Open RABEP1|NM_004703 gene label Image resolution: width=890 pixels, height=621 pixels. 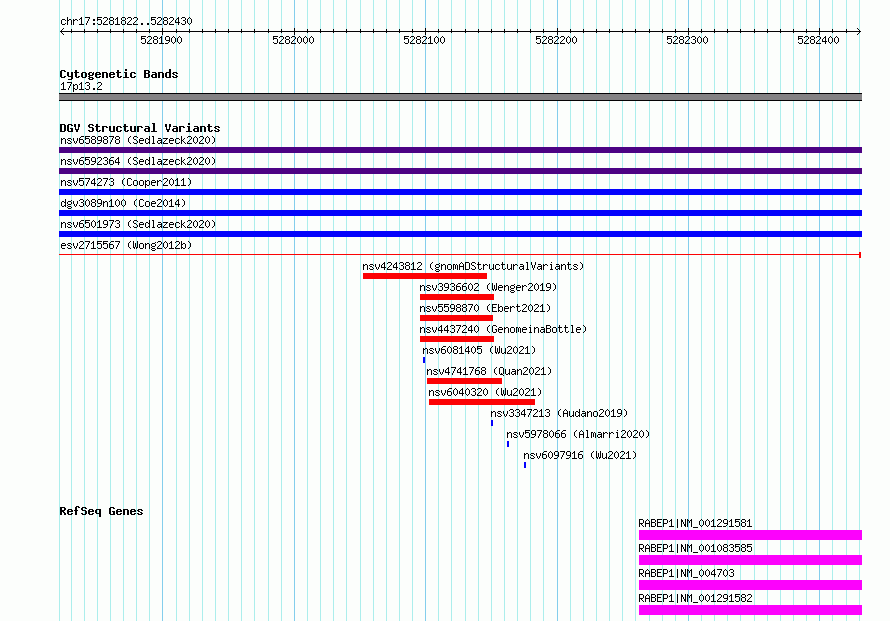[686, 573]
